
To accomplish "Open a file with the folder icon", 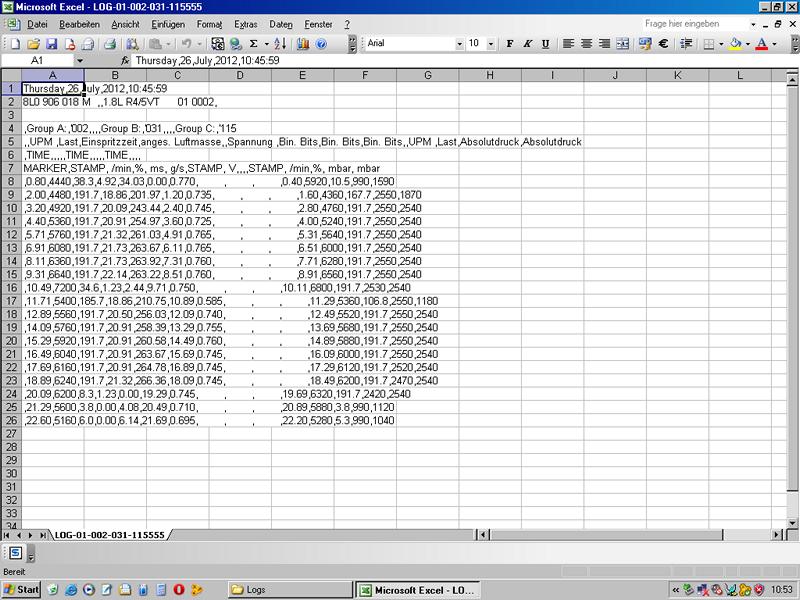I will 33,44.
